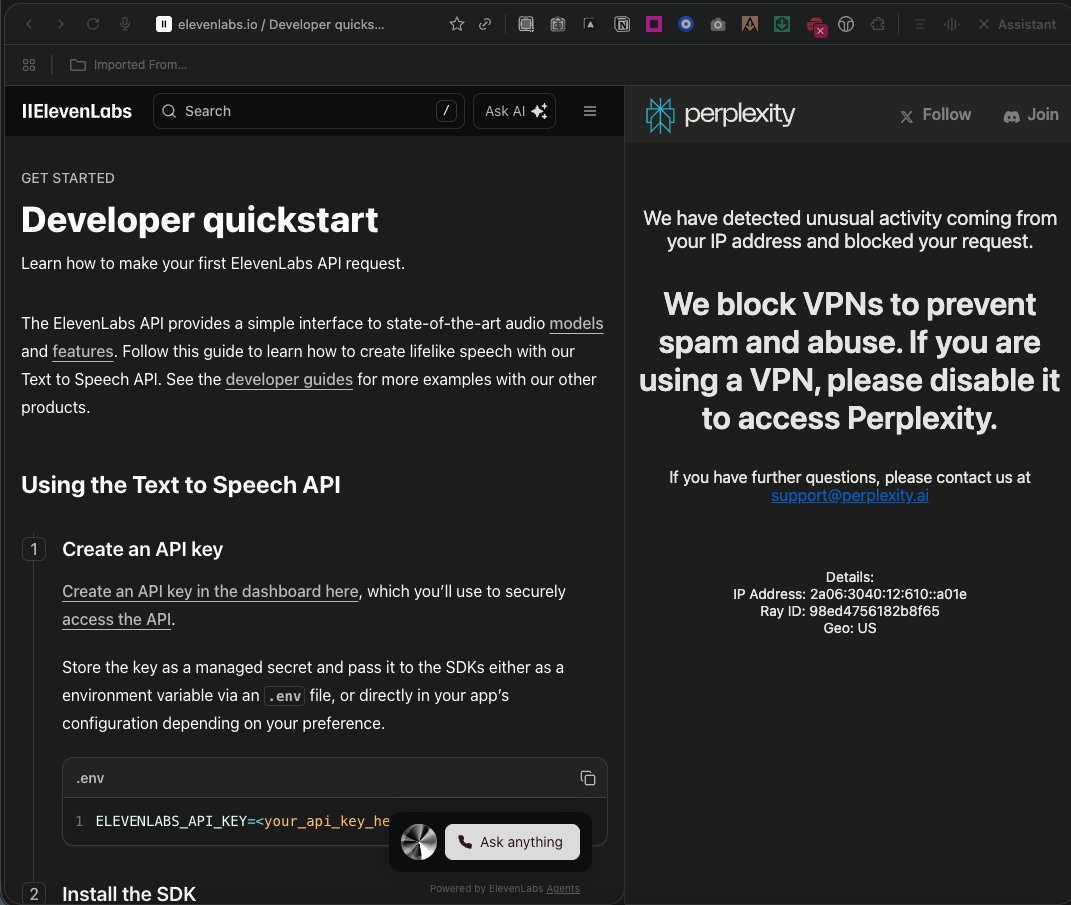Close the Assistant side panel
This screenshot has width=1071, height=905.
pos(984,25)
